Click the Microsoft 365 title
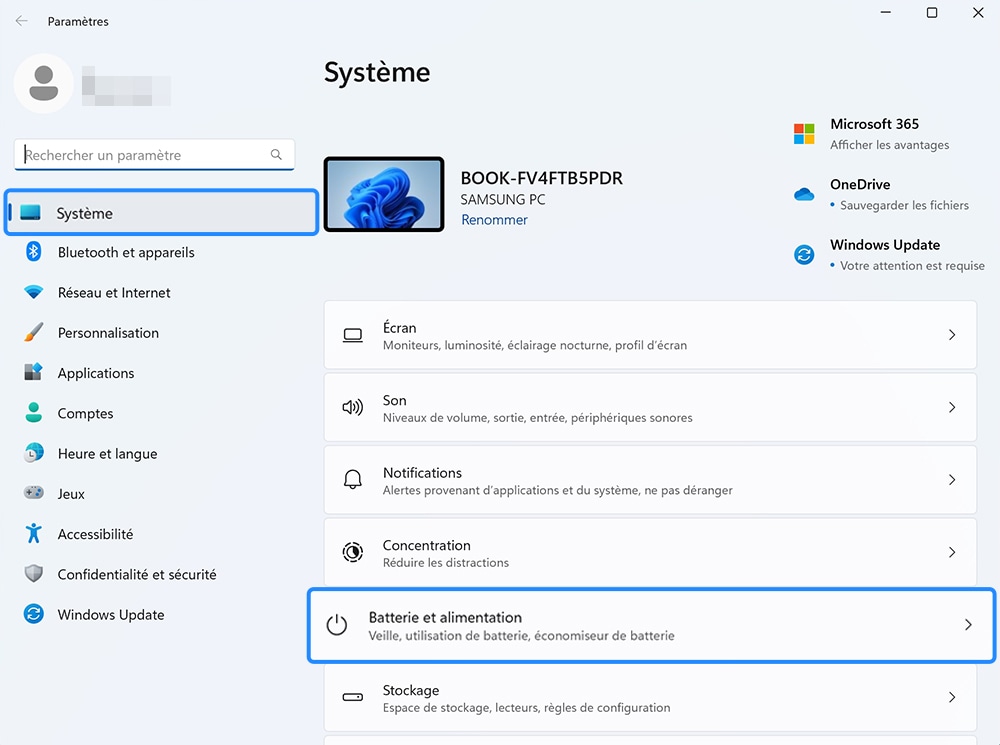 click(x=874, y=124)
